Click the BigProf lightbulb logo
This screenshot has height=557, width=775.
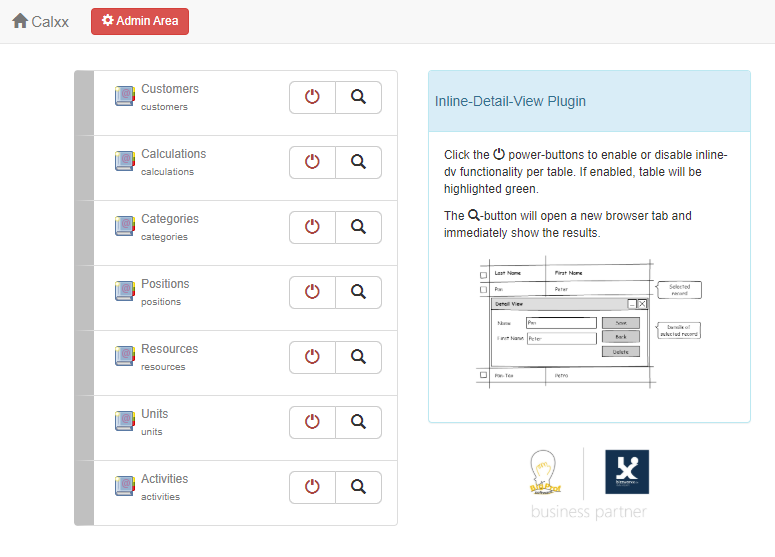coord(545,472)
